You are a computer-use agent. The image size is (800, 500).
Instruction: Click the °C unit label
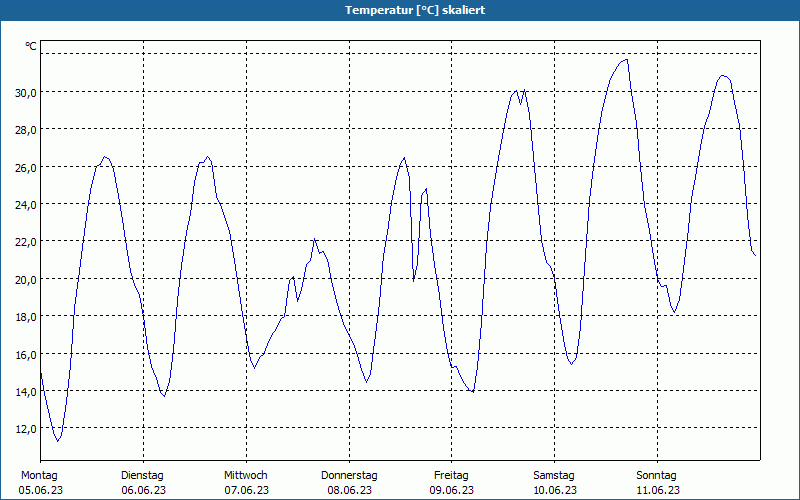click(x=31, y=46)
